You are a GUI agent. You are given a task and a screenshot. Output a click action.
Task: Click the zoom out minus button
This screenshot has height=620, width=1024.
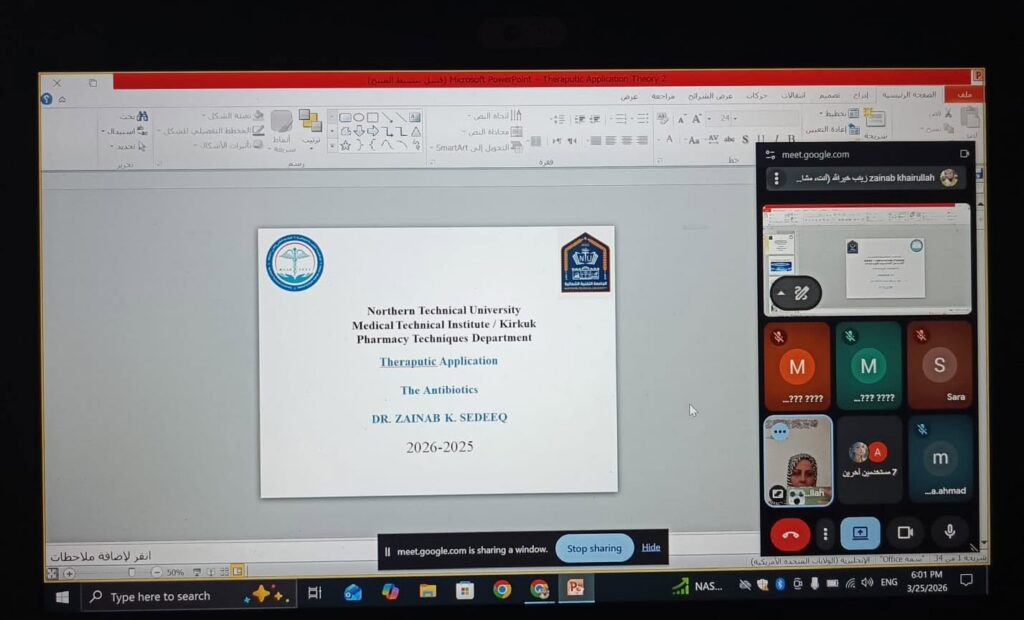coord(156,572)
